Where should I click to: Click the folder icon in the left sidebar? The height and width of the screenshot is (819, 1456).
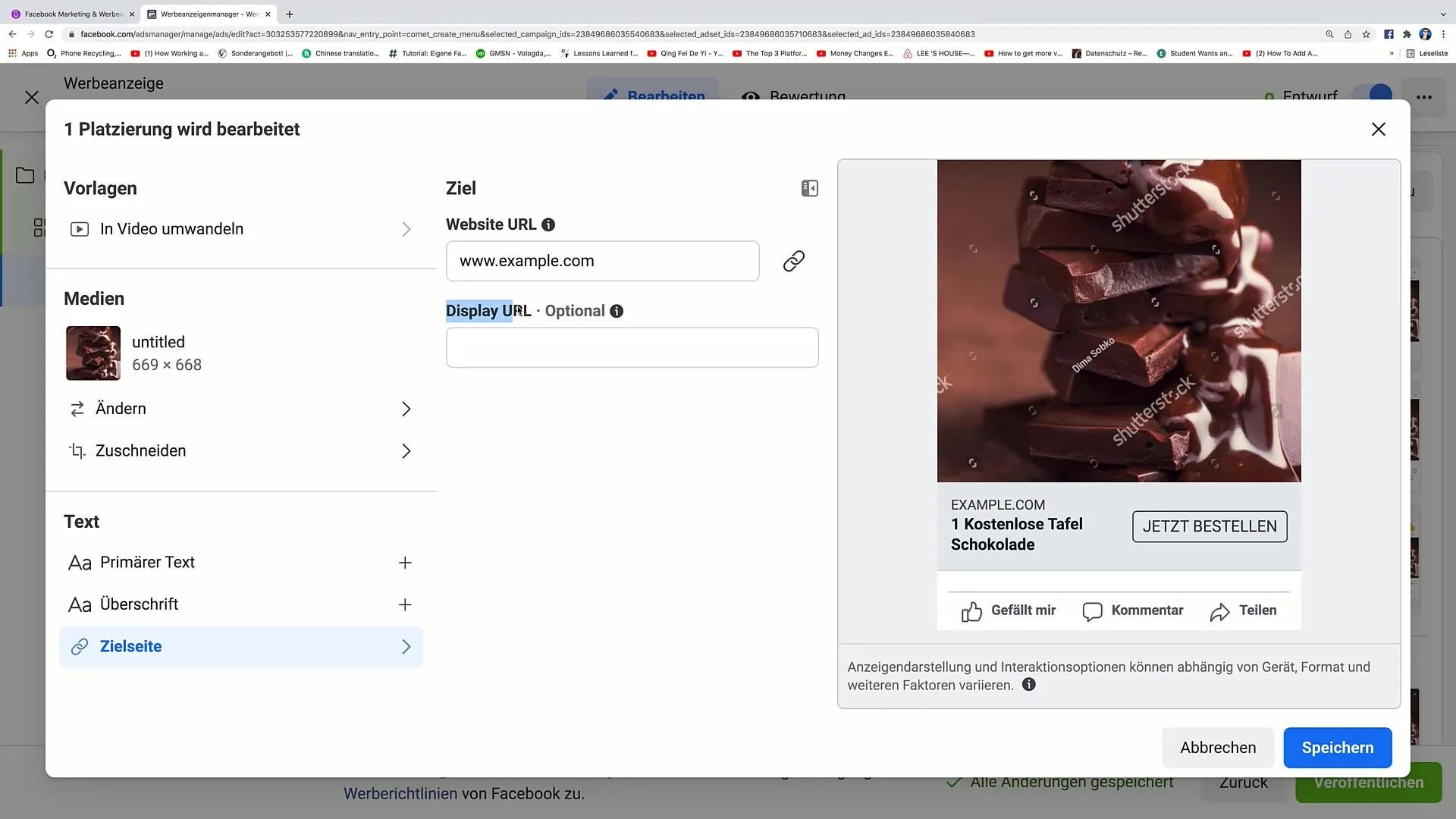[x=25, y=175]
